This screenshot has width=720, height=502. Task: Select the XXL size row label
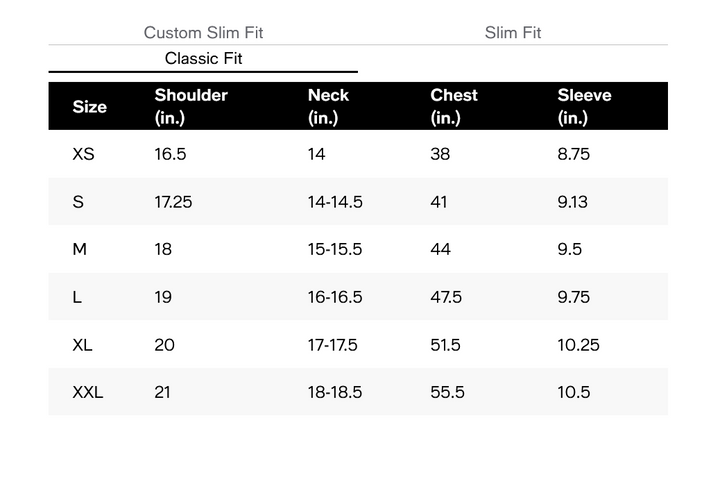pyautogui.click(x=88, y=392)
